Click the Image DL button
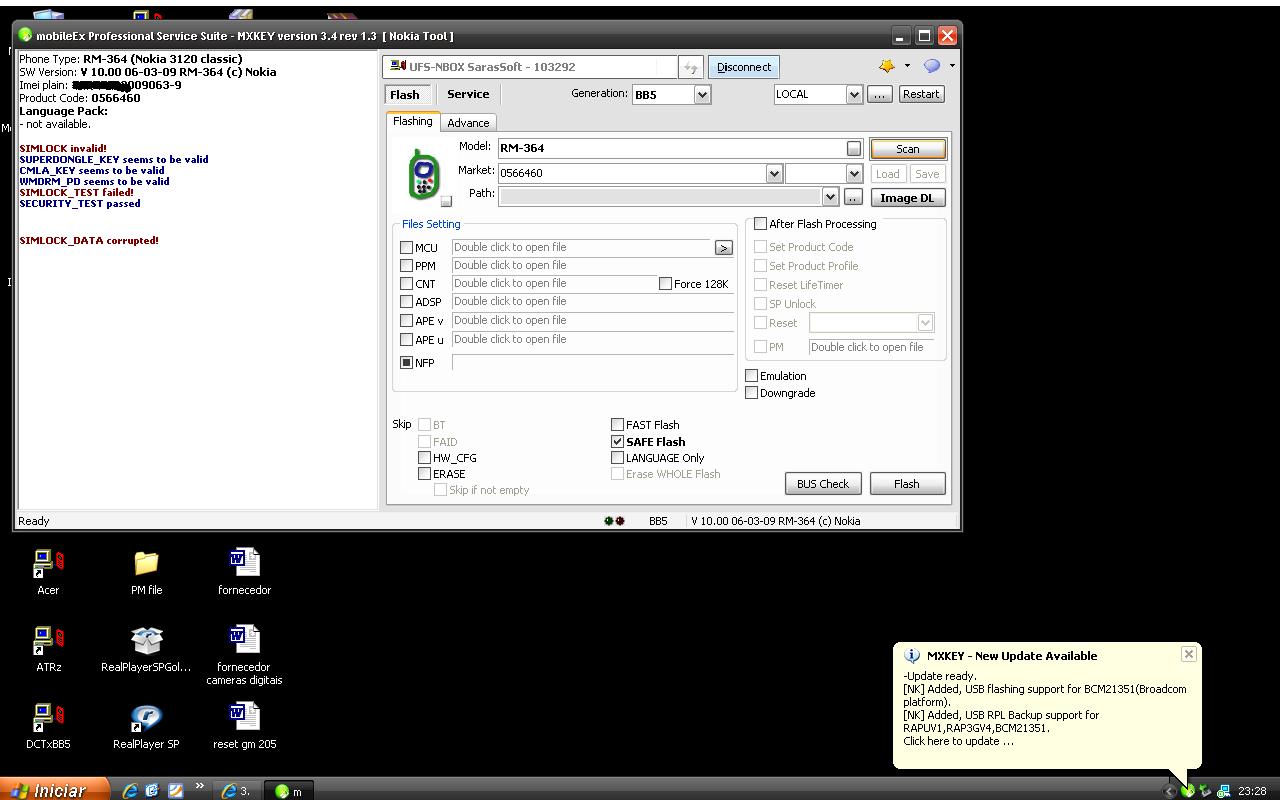 (907, 198)
